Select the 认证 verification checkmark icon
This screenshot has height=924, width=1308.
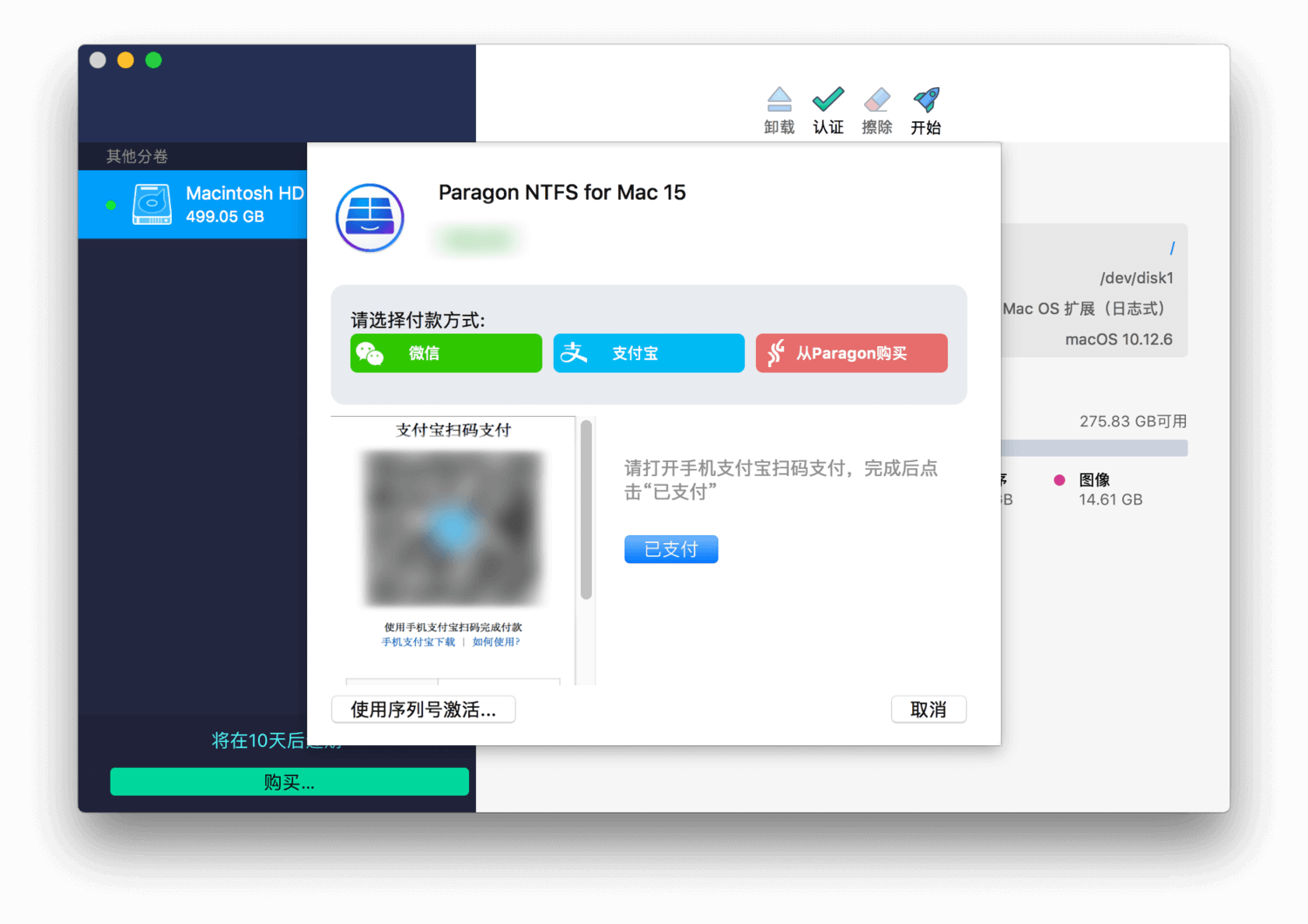tap(827, 98)
